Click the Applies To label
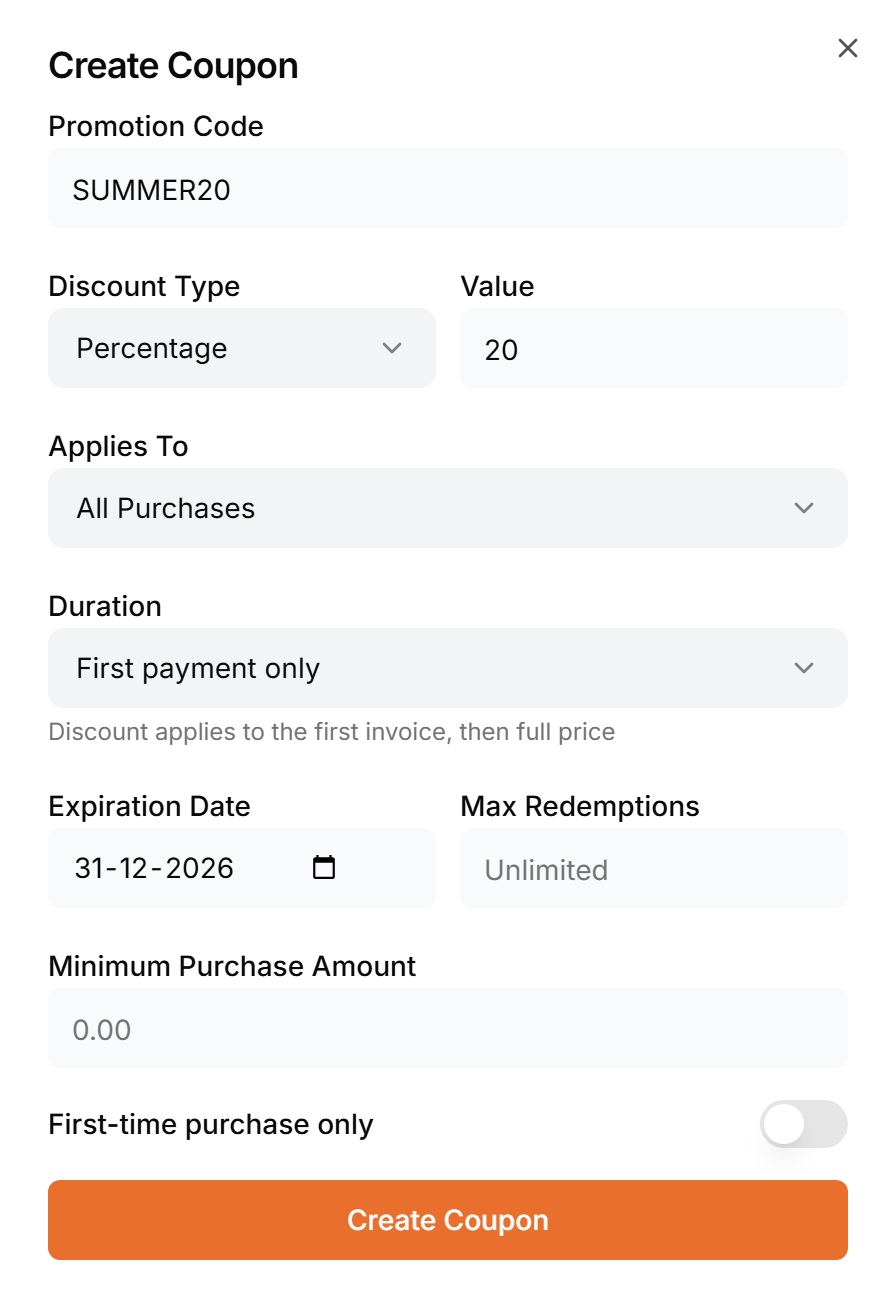Viewport: 896px width, 1308px height. [118, 446]
